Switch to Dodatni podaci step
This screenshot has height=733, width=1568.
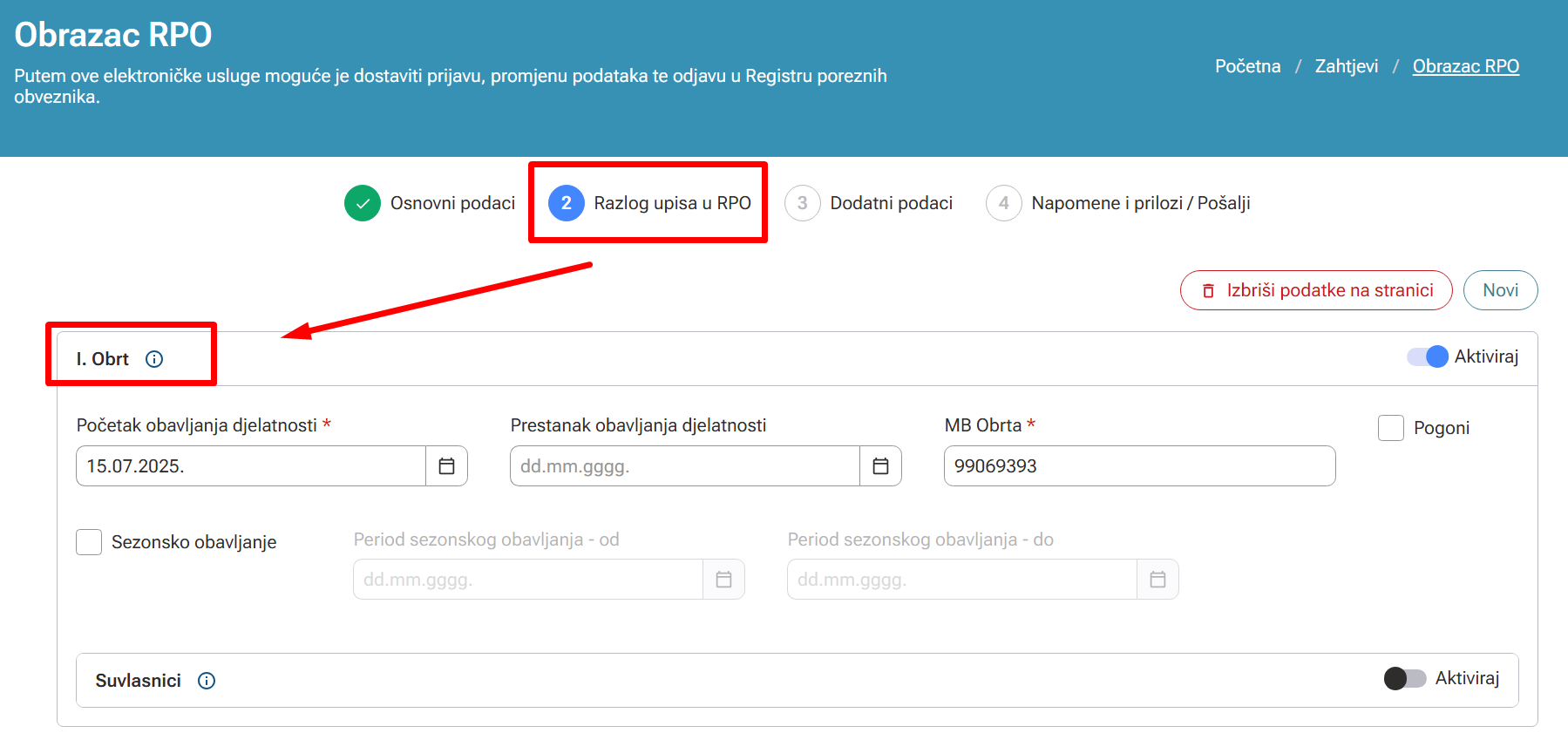(x=891, y=203)
